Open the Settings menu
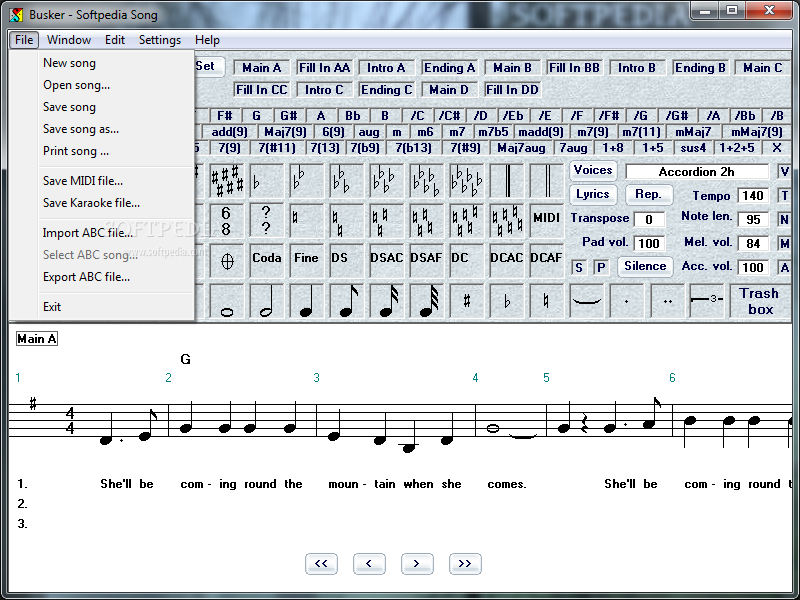Screen dimensions: 800x600 (160, 40)
